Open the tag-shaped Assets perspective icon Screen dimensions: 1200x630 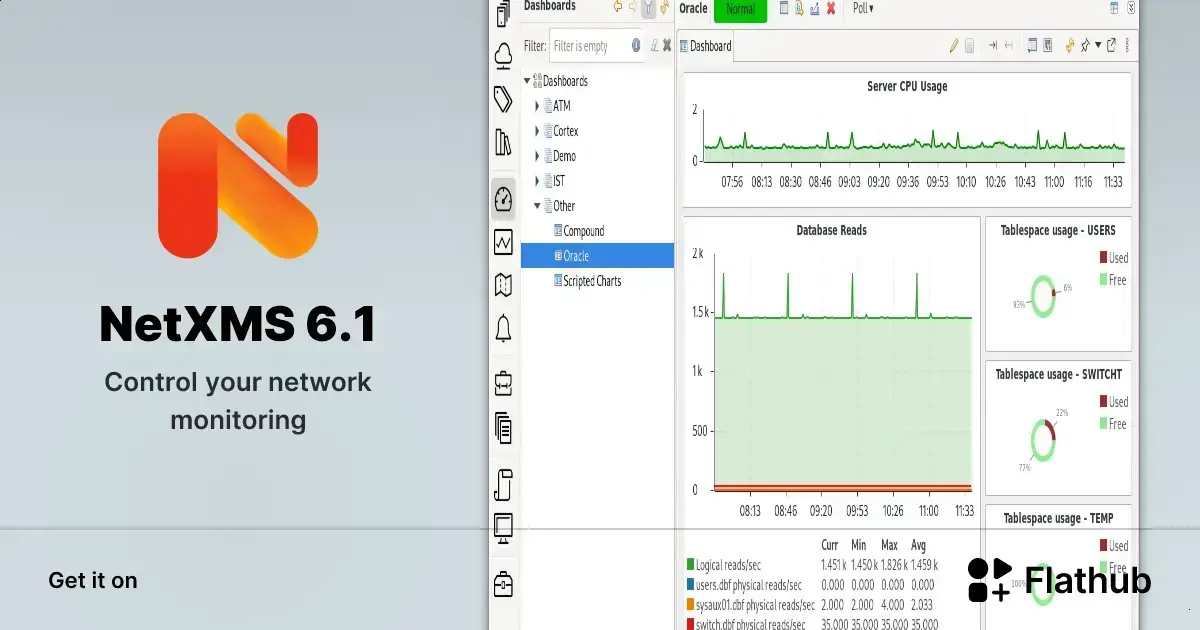(504, 99)
